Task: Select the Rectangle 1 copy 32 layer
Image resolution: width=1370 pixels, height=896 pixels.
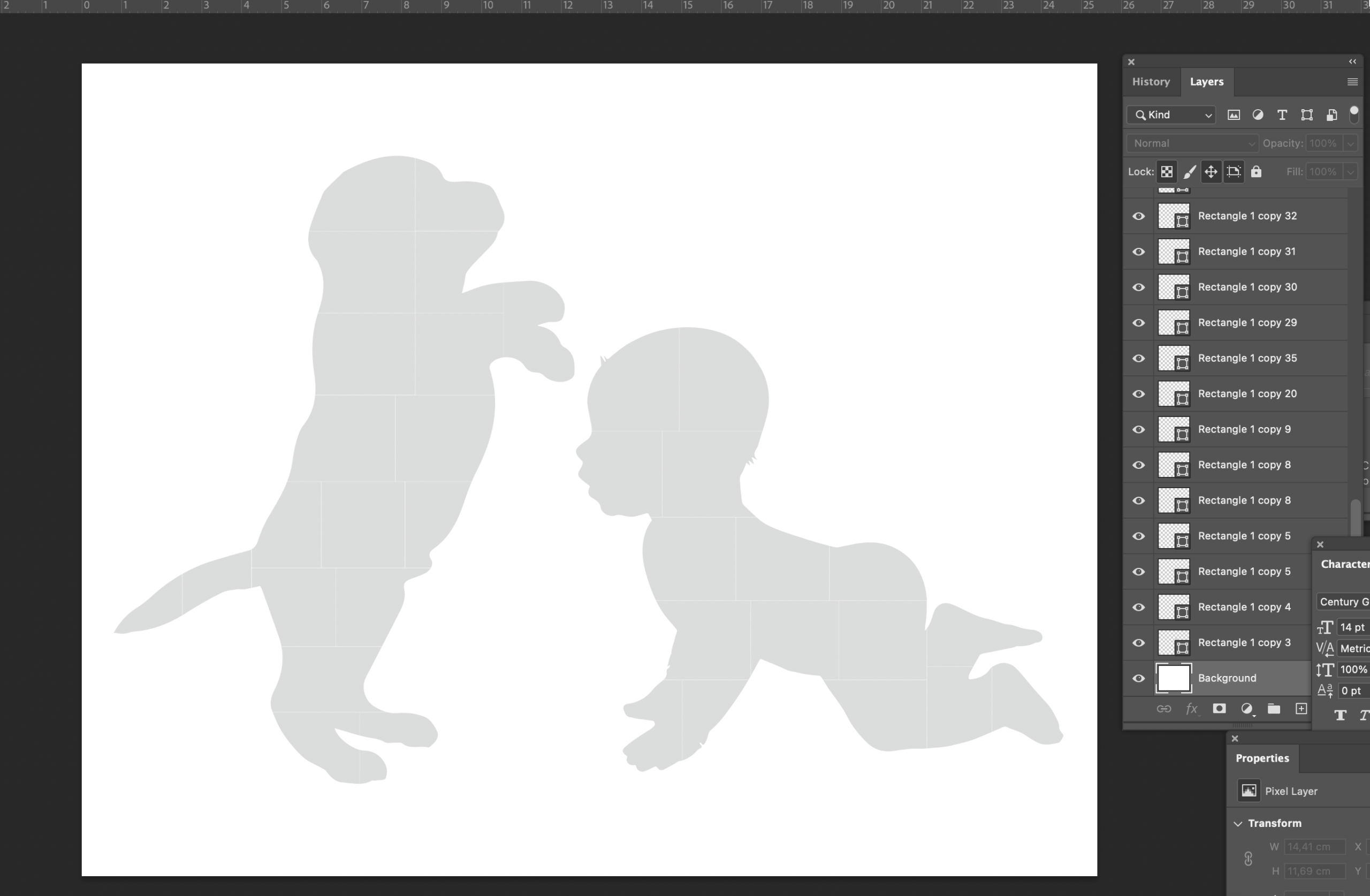Action: (x=1235, y=216)
